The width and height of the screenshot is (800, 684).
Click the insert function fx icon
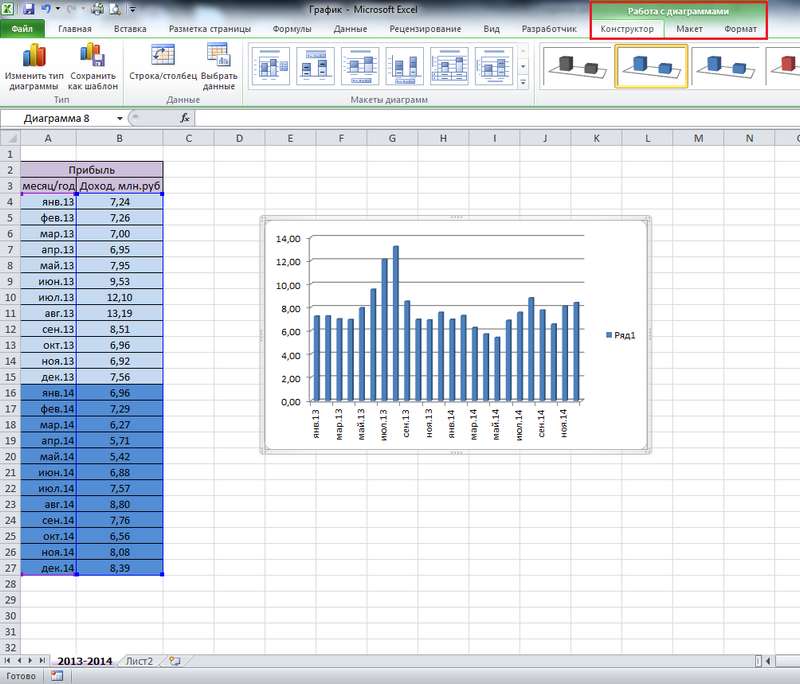[x=185, y=118]
